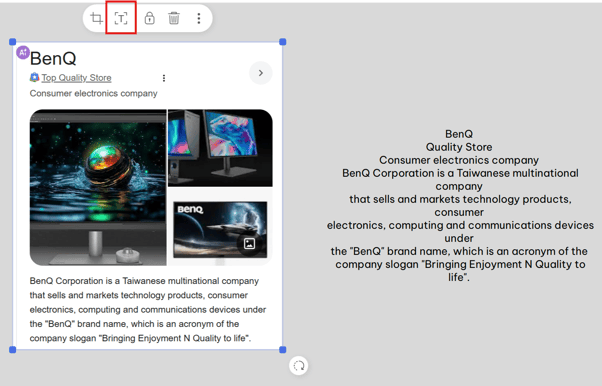Lock the selected image
The image size is (602, 386).
(149, 18)
